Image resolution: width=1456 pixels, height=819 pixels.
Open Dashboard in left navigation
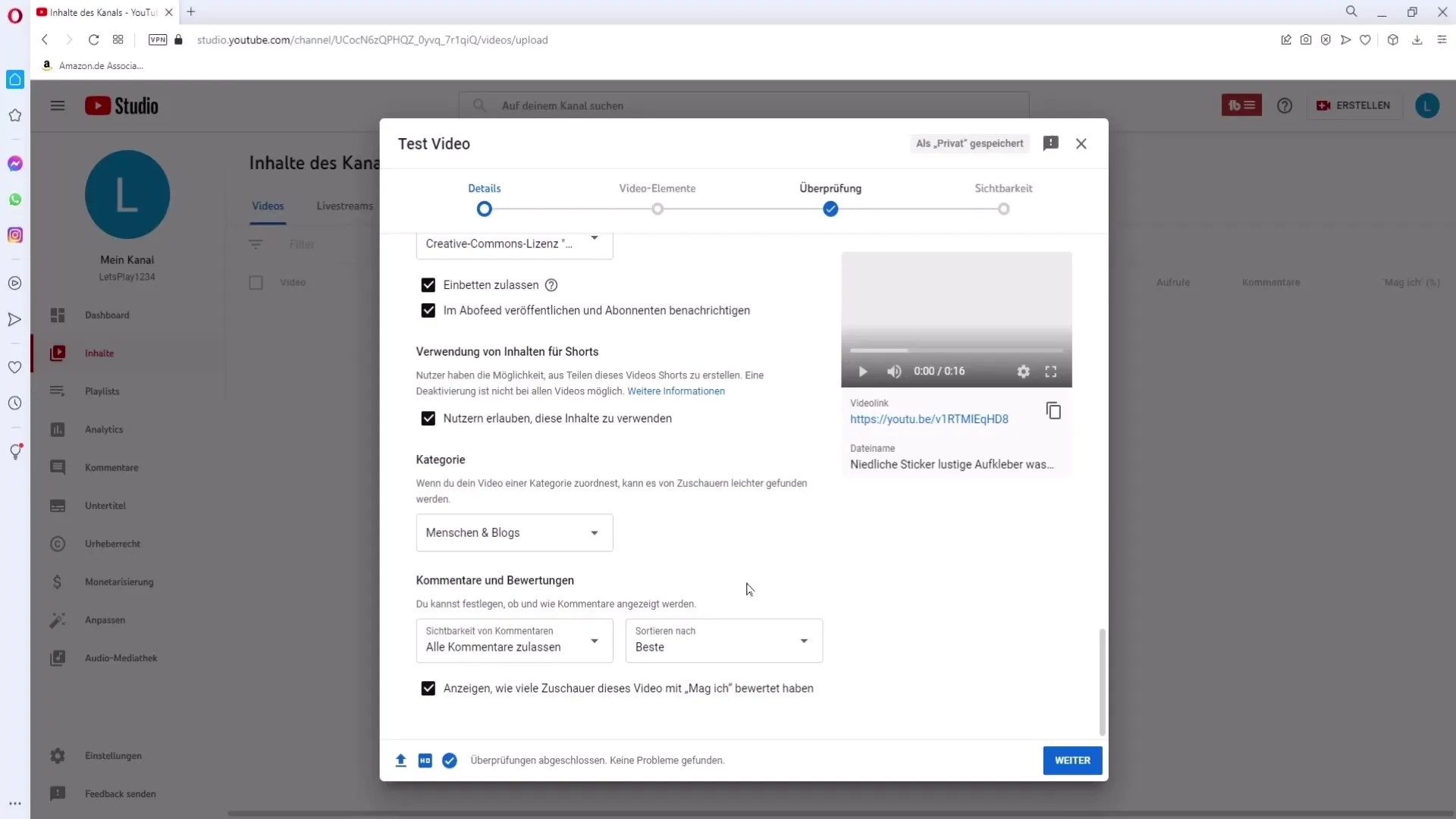tap(107, 315)
